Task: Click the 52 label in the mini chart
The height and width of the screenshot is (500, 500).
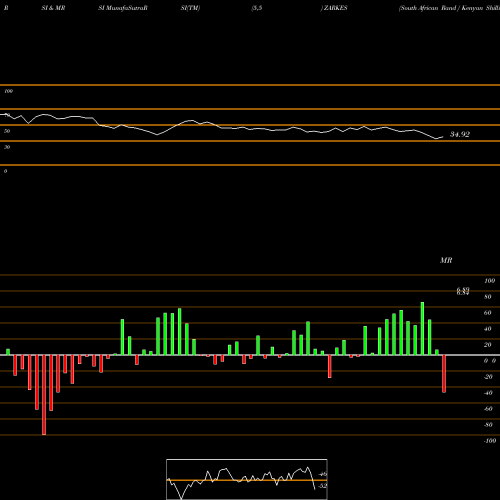Action: (323, 486)
